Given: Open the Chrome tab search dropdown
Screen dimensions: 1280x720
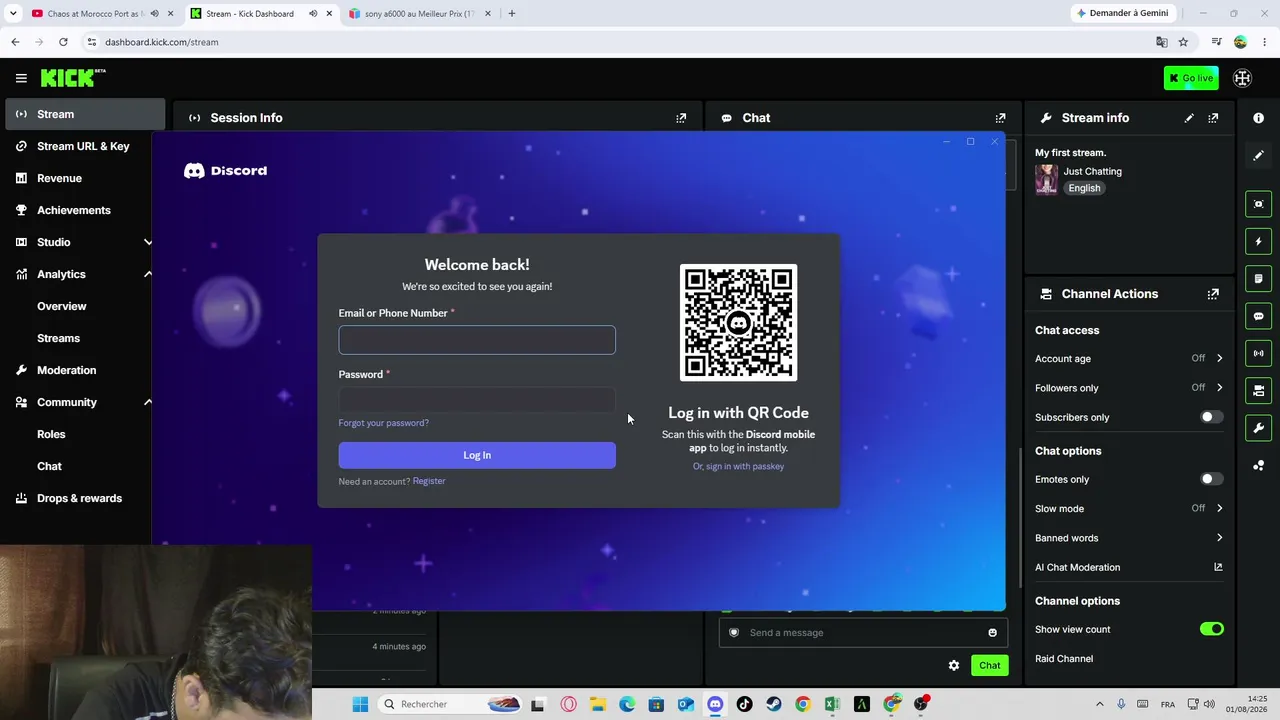Looking at the screenshot, I should 13,14.
